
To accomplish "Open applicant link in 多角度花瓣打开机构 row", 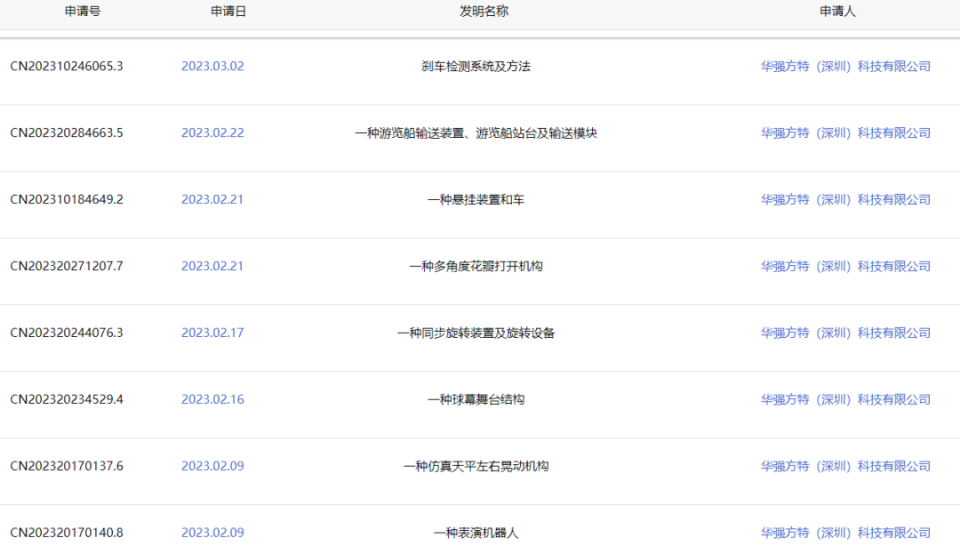I will tap(846, 266).
